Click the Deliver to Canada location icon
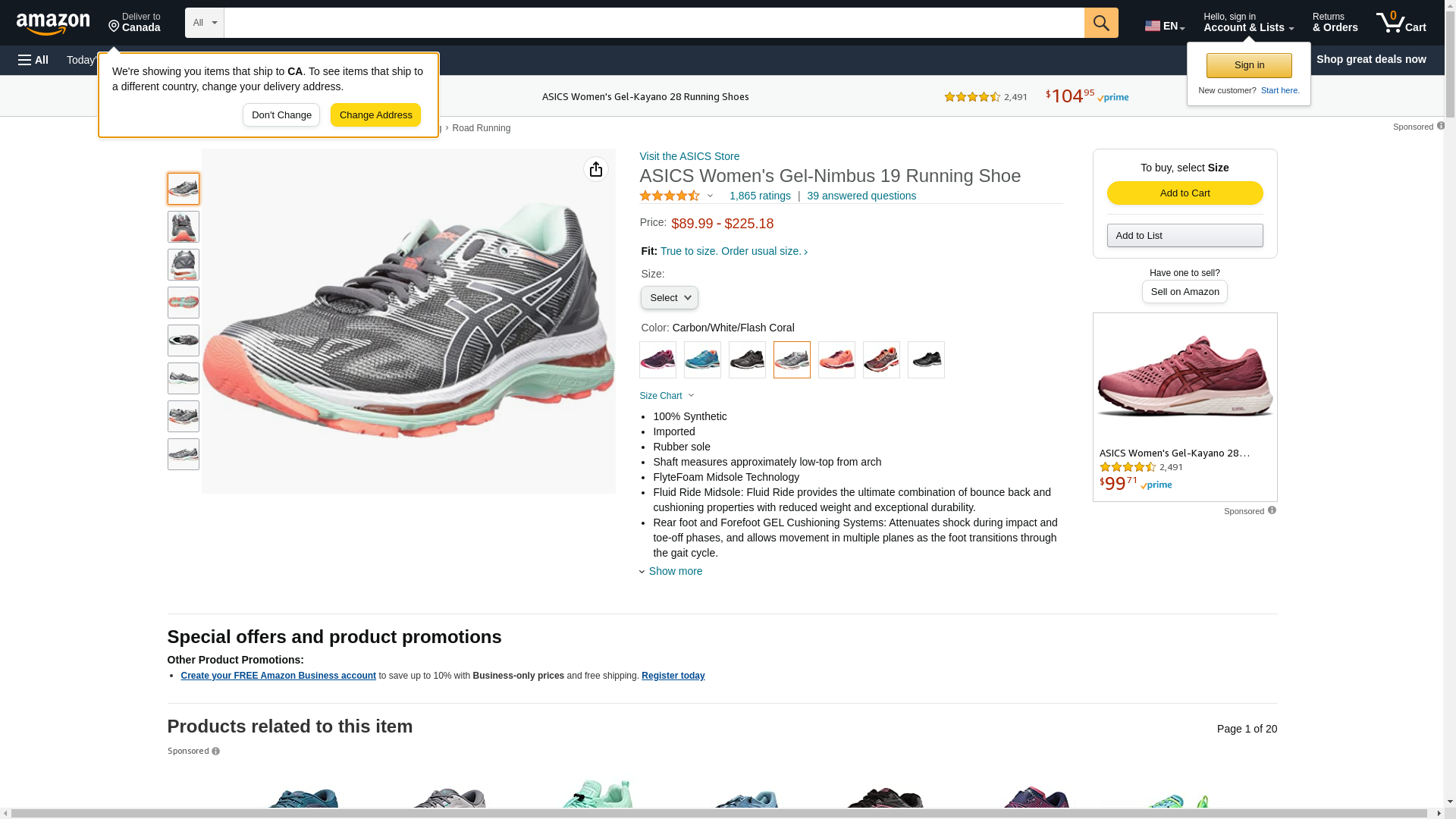Screen dimensions: 1456x819 point(115,27)
